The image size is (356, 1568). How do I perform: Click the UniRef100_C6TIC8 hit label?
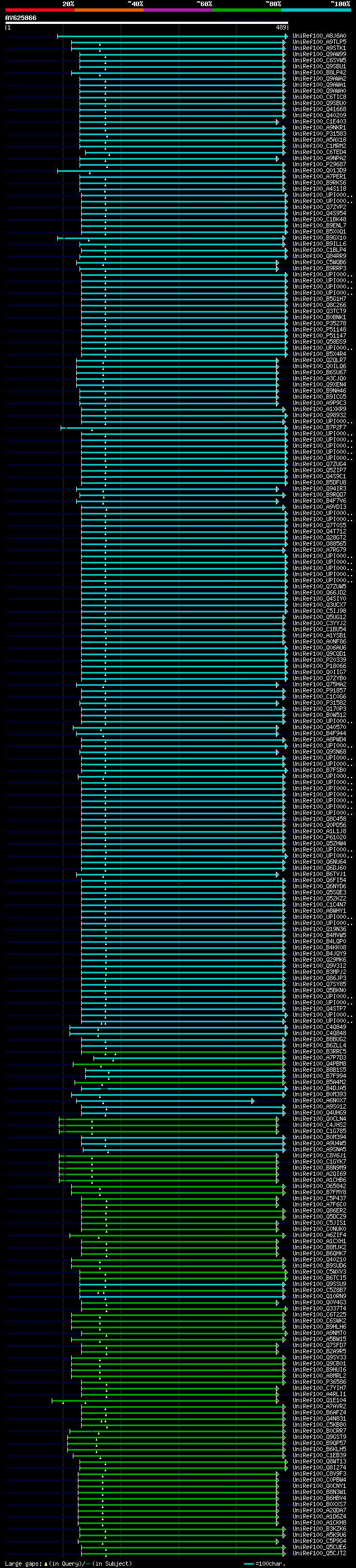click(319, 97)
